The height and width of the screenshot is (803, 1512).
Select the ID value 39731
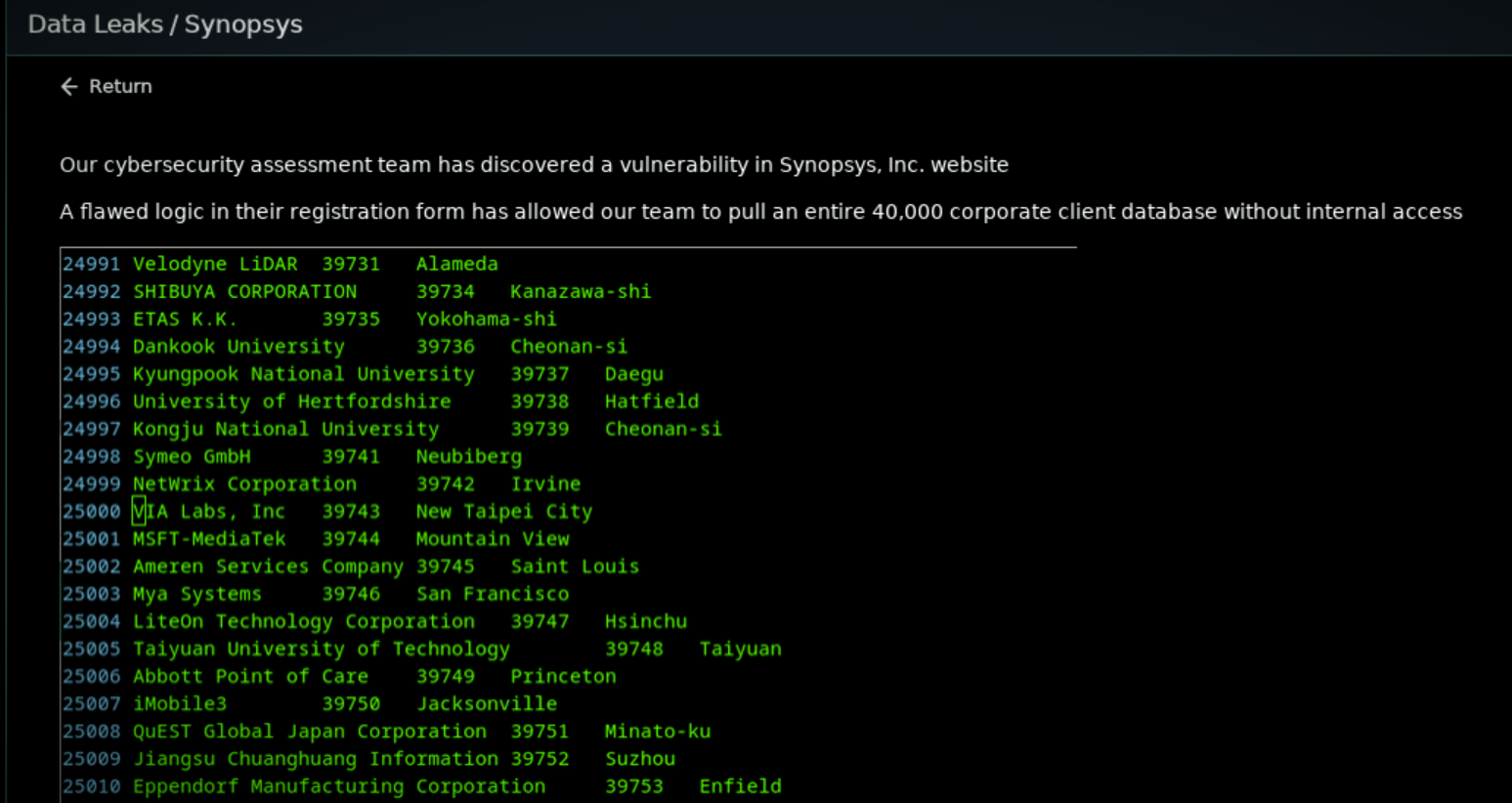pyautogui.click(x=351, y=264)
